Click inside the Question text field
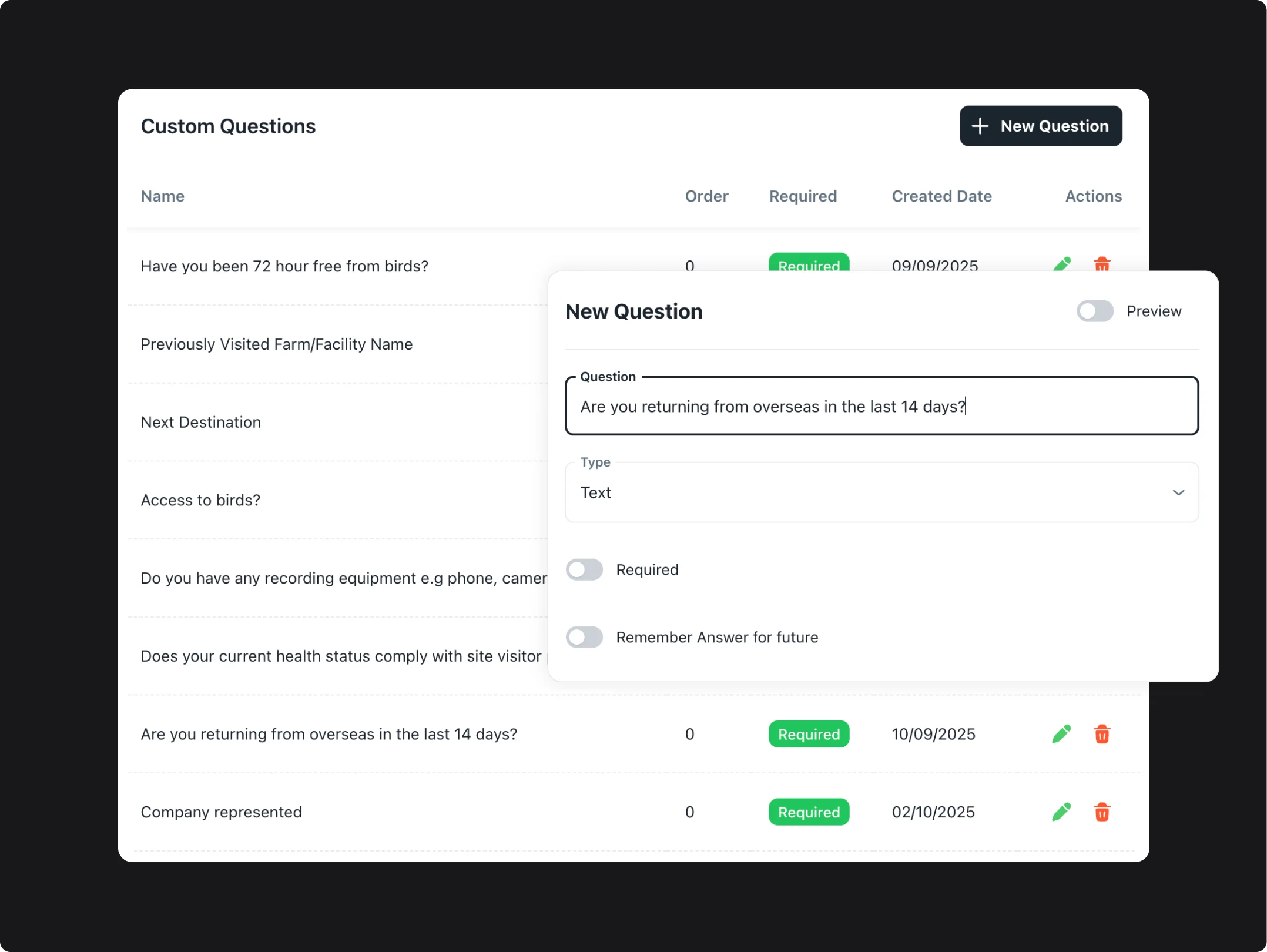Image resolution: width=1267 pixels, height=952 pixels. tap(881, 406)
